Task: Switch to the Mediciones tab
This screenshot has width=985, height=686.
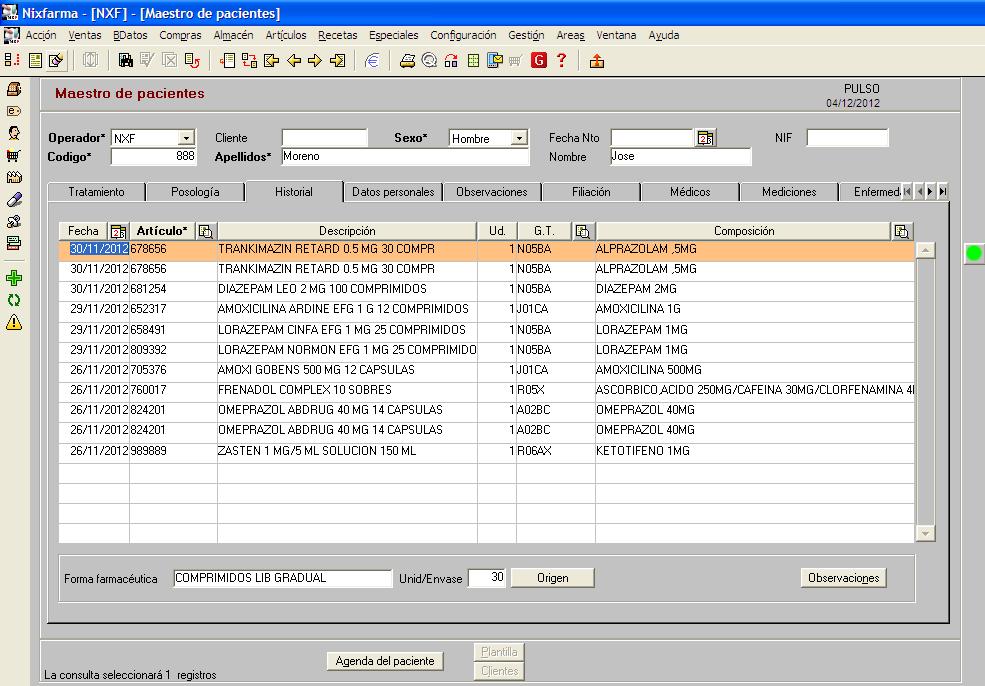Action: click(789, 192)
